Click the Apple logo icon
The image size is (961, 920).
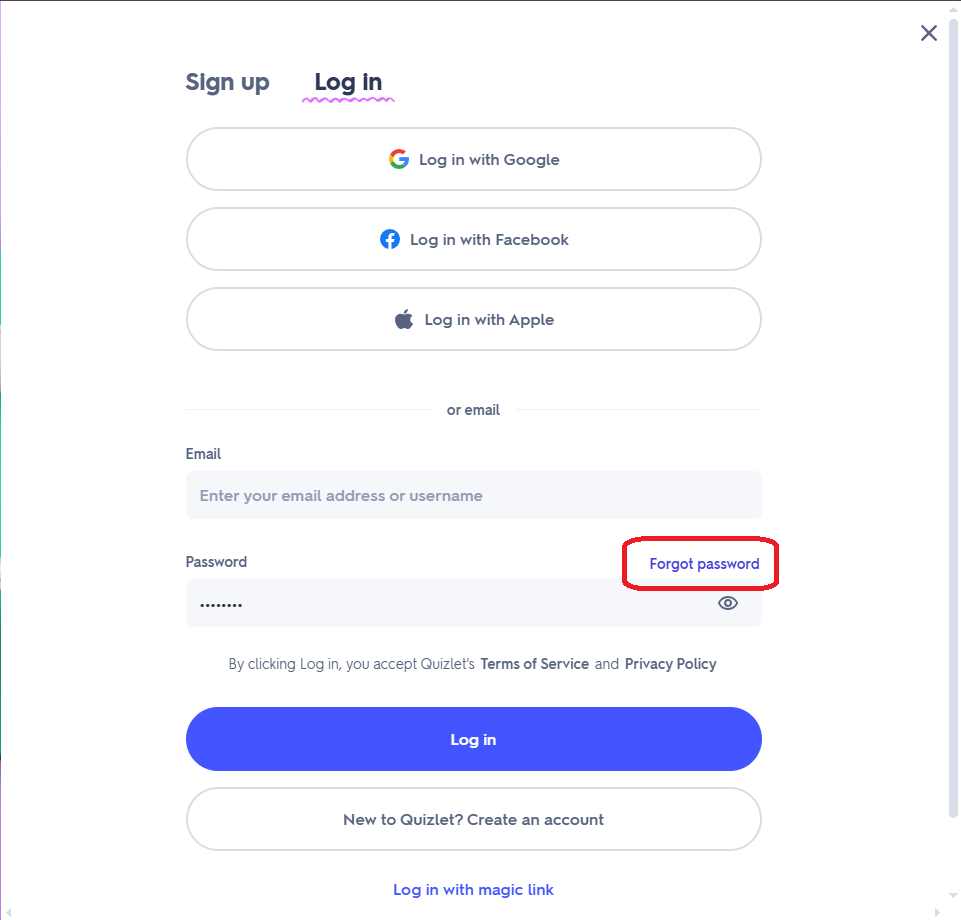point(404,319)
